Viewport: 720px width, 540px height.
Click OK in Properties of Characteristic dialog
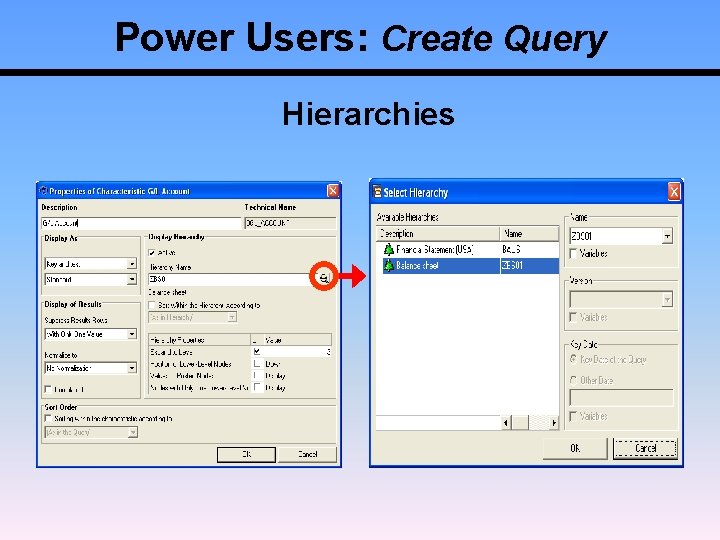point(247,454)
